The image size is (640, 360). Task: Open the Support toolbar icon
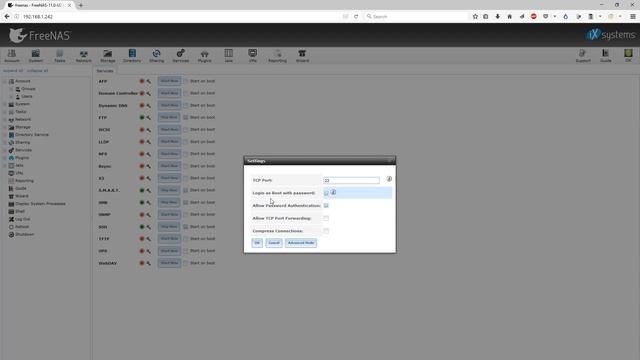tap(583, 56)
